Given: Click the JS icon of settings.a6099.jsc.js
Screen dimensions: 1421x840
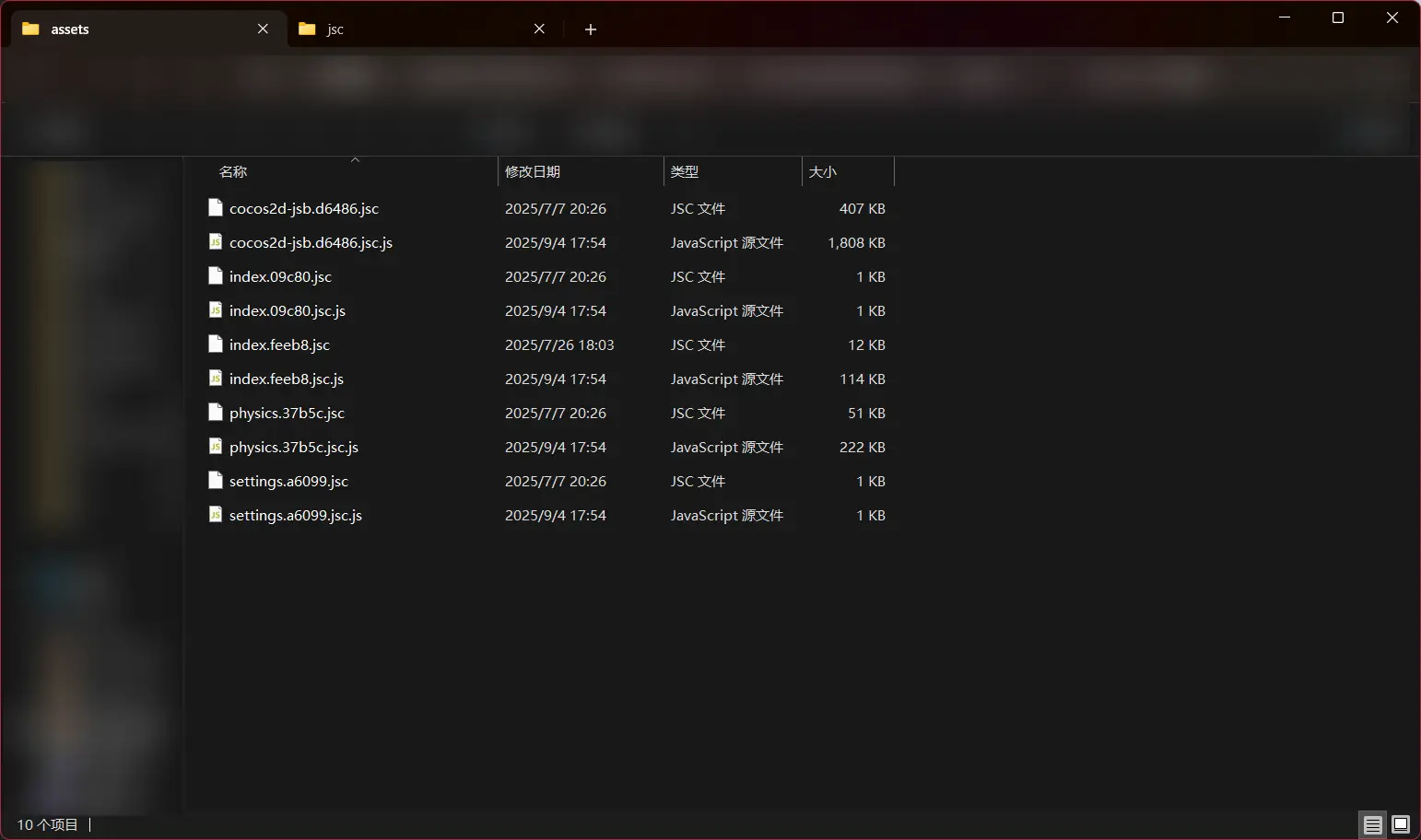Looking at the screenshot, I should (216, 515).
